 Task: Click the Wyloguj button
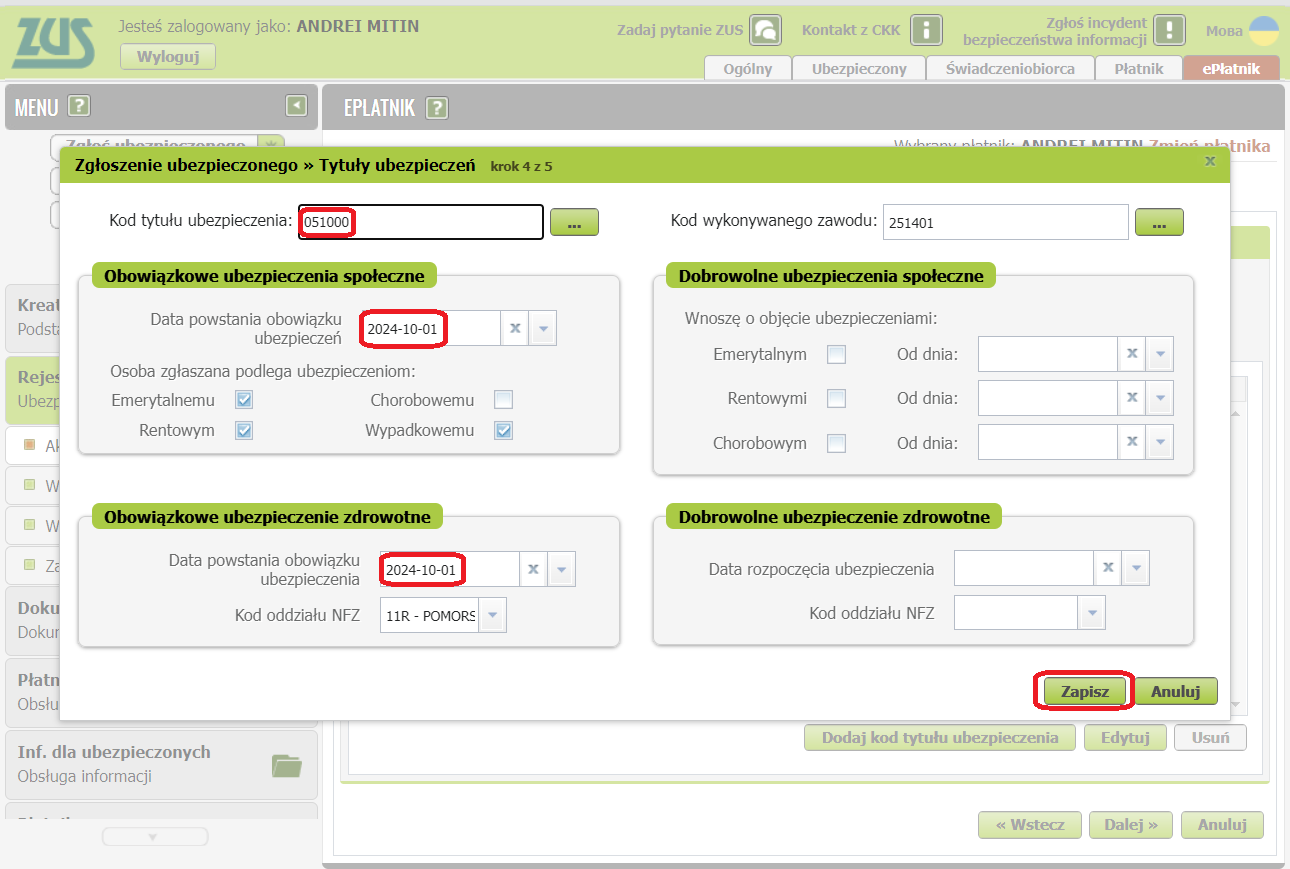pos(167,57)
